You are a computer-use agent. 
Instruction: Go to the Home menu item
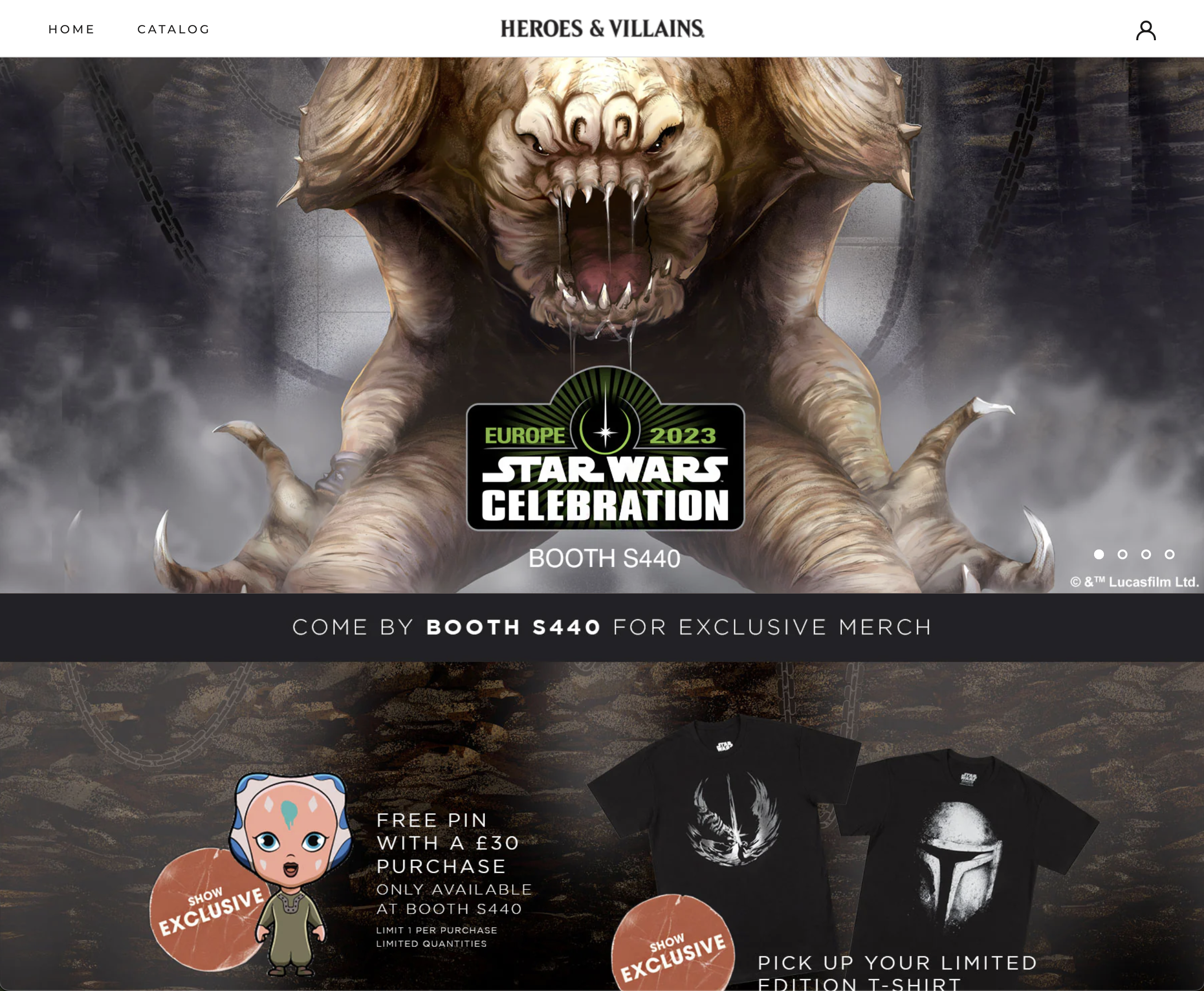click(x=71, y=29)
